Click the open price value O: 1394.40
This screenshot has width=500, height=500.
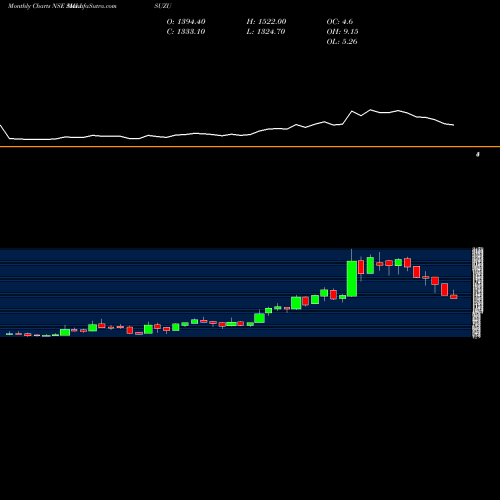click(x=186, y=22)
